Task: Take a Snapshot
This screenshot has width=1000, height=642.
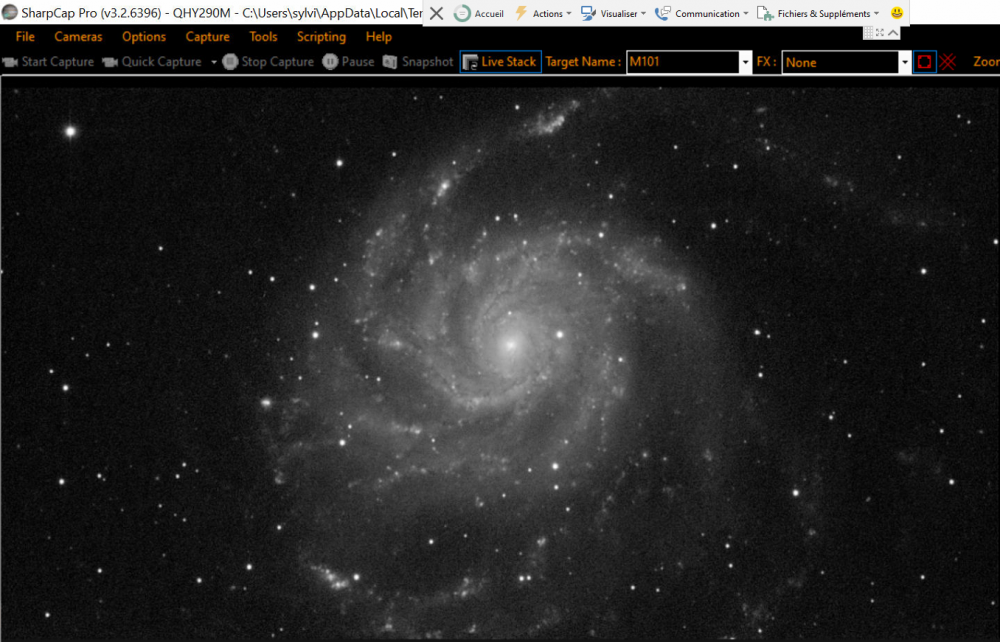Action: pos(418,62)
